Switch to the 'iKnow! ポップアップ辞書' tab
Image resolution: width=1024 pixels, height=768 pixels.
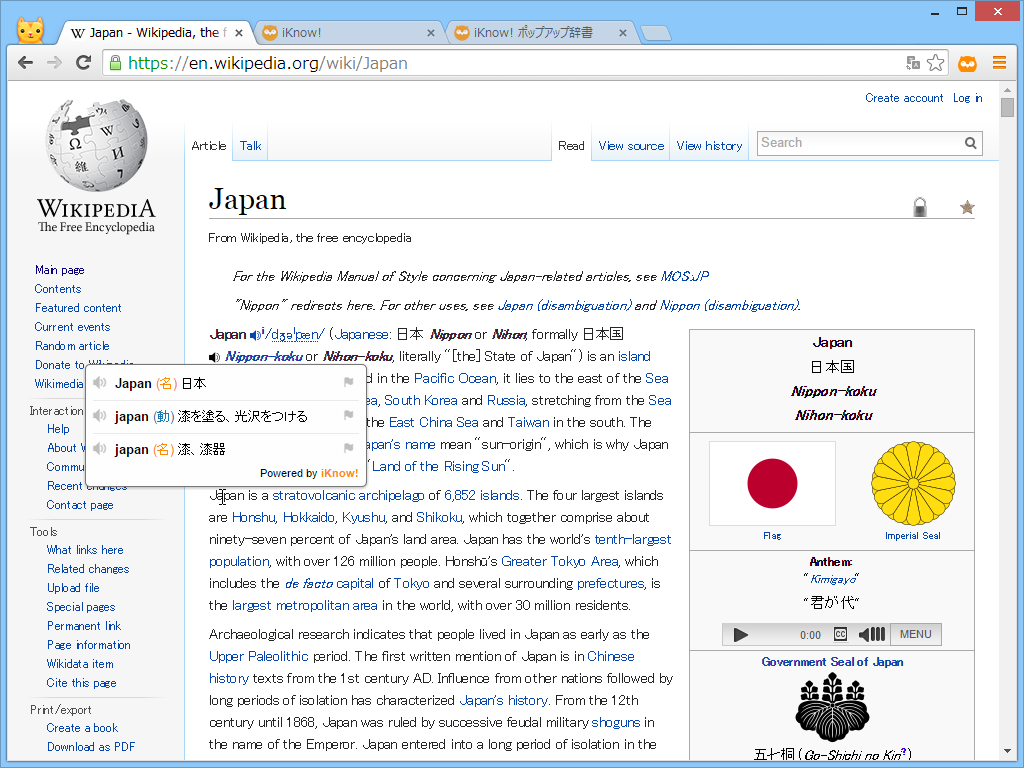540,33
